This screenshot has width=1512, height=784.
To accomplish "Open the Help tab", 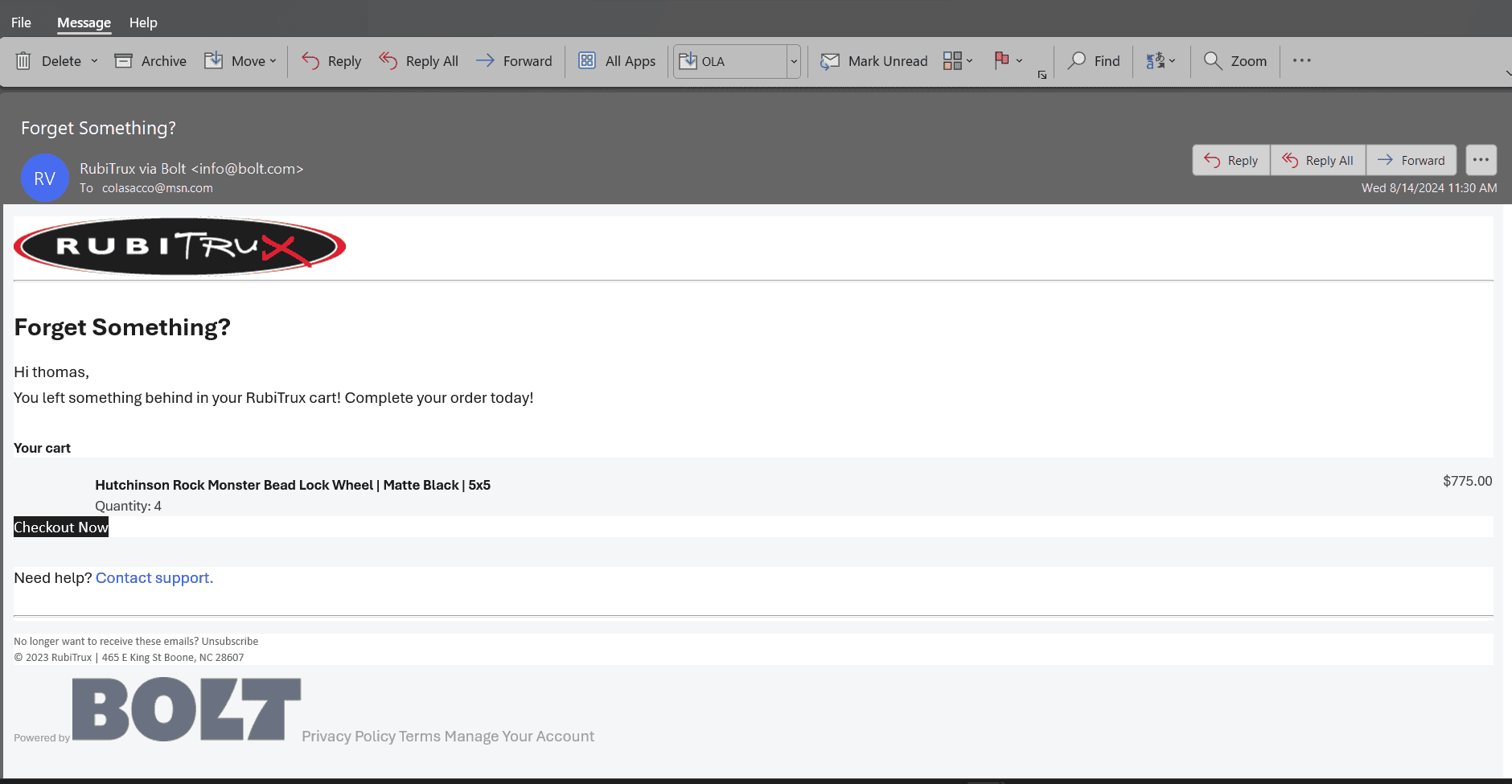I will click(x=143, y=23).
